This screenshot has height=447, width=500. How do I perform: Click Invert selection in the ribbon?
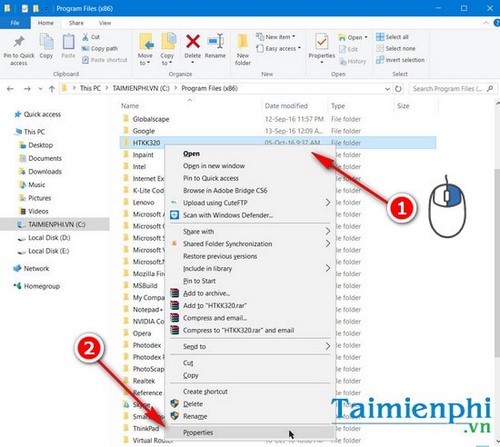(400, 60)
